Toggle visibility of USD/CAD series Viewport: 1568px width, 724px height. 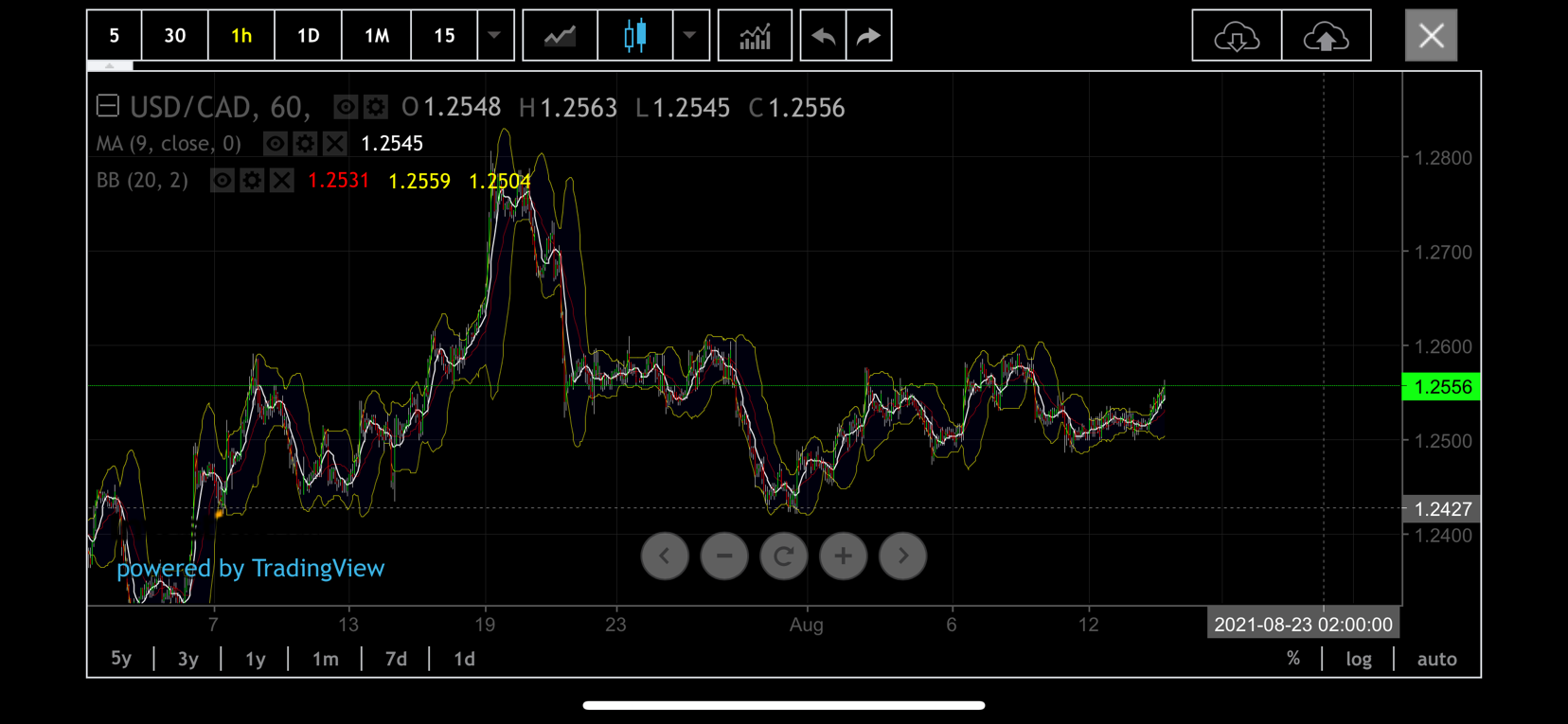[345, 107]
